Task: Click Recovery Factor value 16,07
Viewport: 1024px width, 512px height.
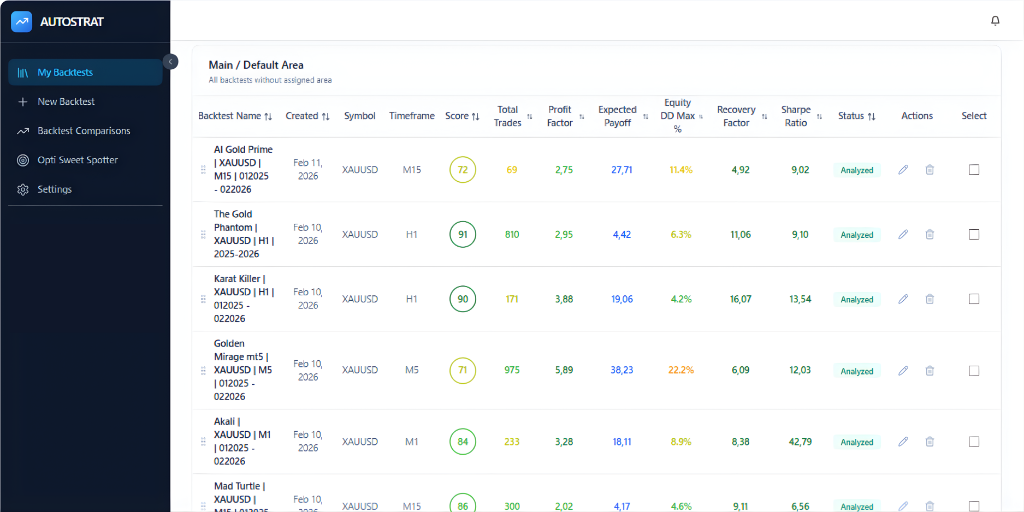Action: pos(741,299)
